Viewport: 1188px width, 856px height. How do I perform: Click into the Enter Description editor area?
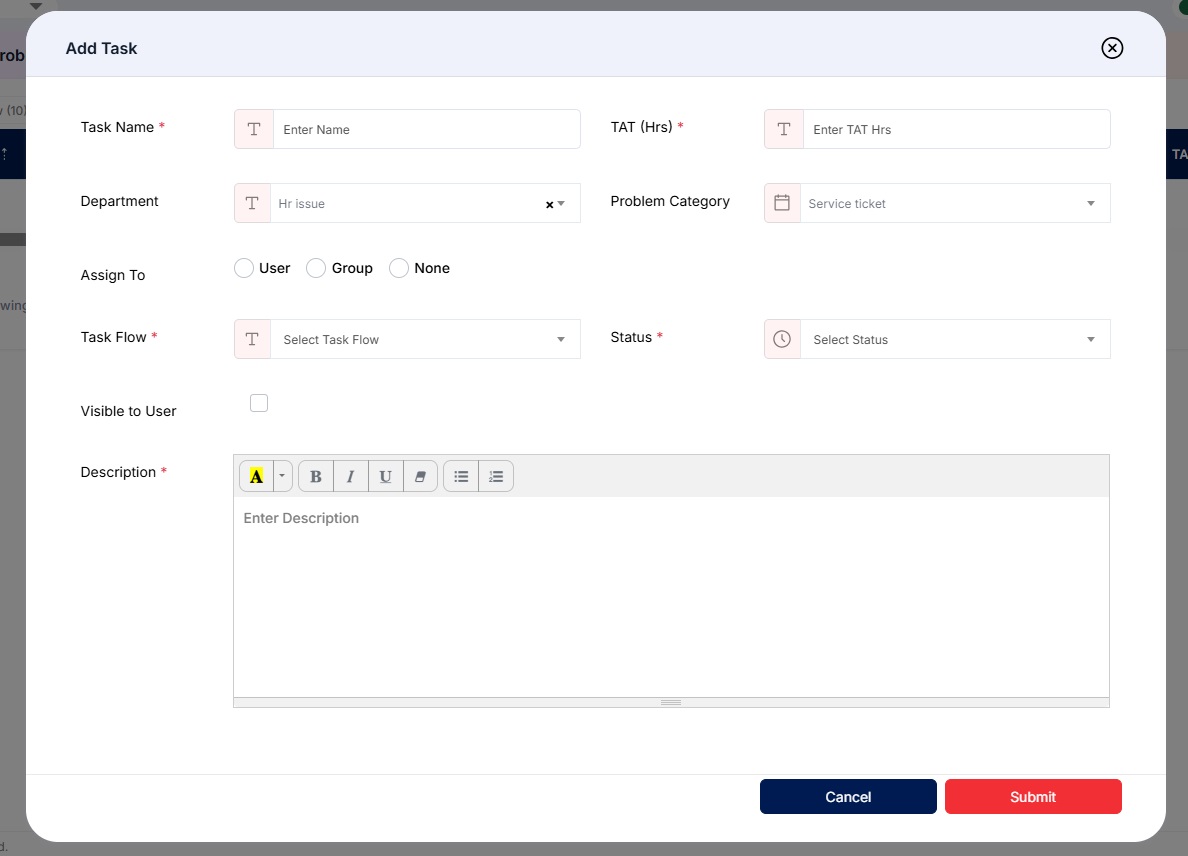point(671,596)
